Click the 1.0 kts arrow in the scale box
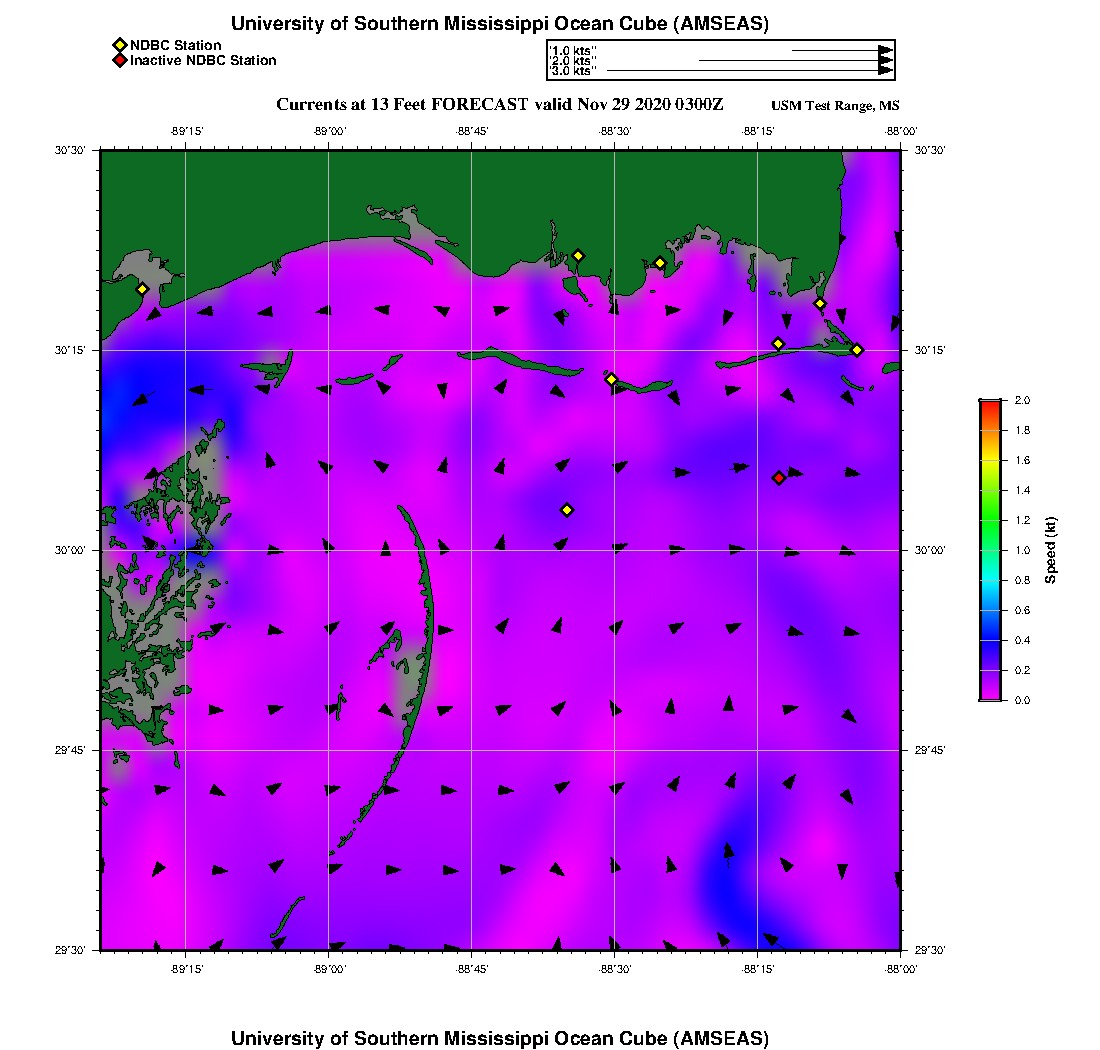The image size is (1100, 1050). tap(842, 49)
